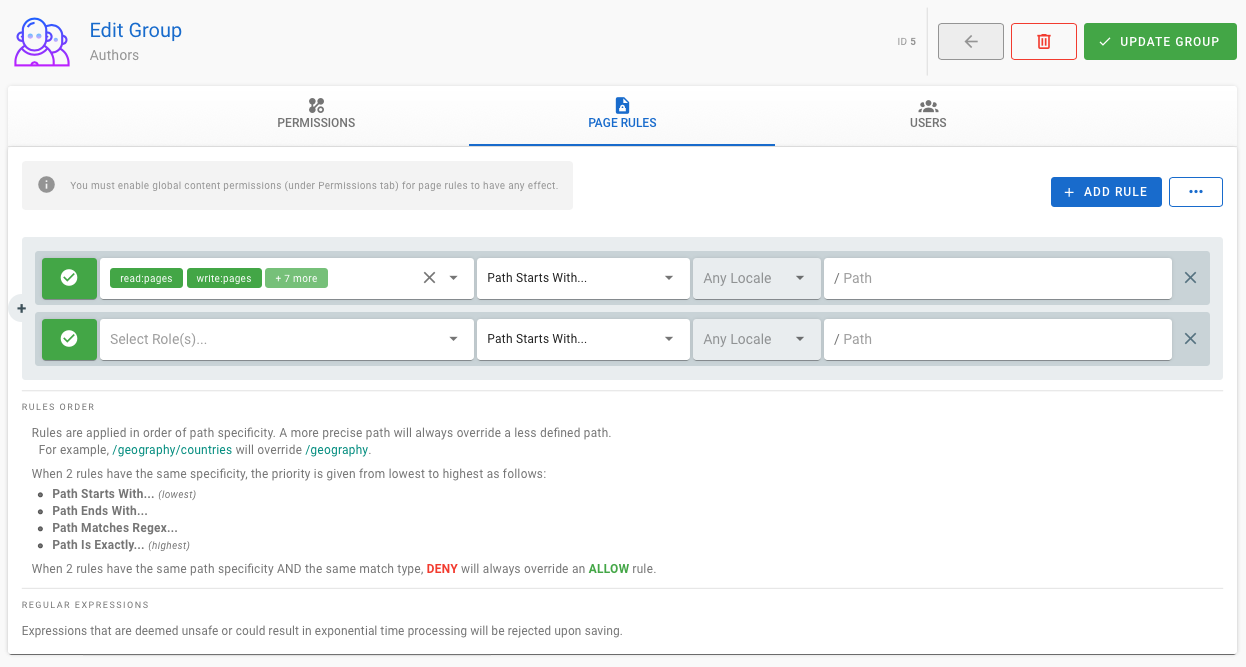Screen dimensions: 1246x667
Task: Click the info icon in the notice
Action: coord(46,185)
